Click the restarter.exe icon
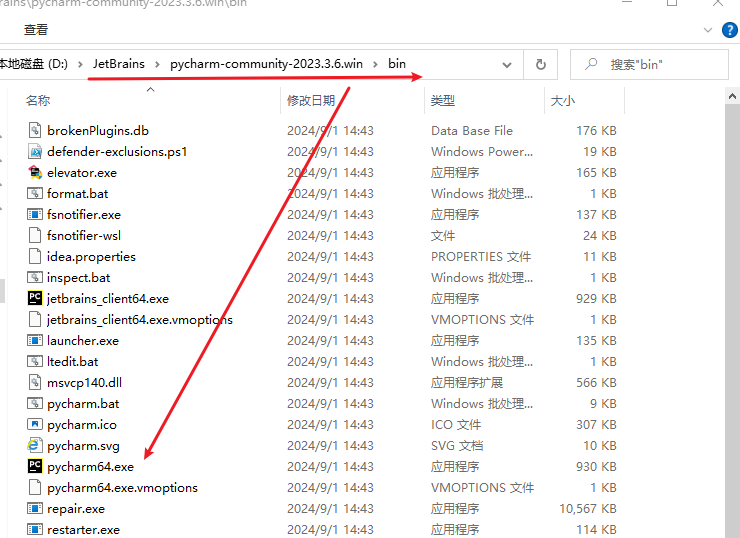 pos(35,530)
